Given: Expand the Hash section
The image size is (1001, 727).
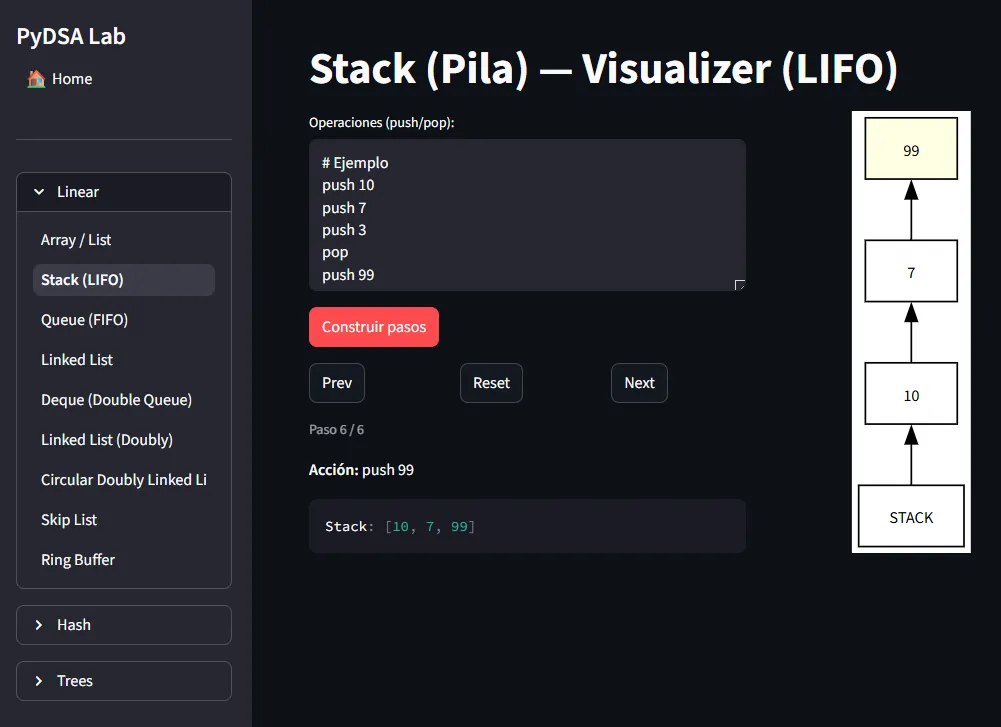Looking at the screenshot, I should coord(123,624).
